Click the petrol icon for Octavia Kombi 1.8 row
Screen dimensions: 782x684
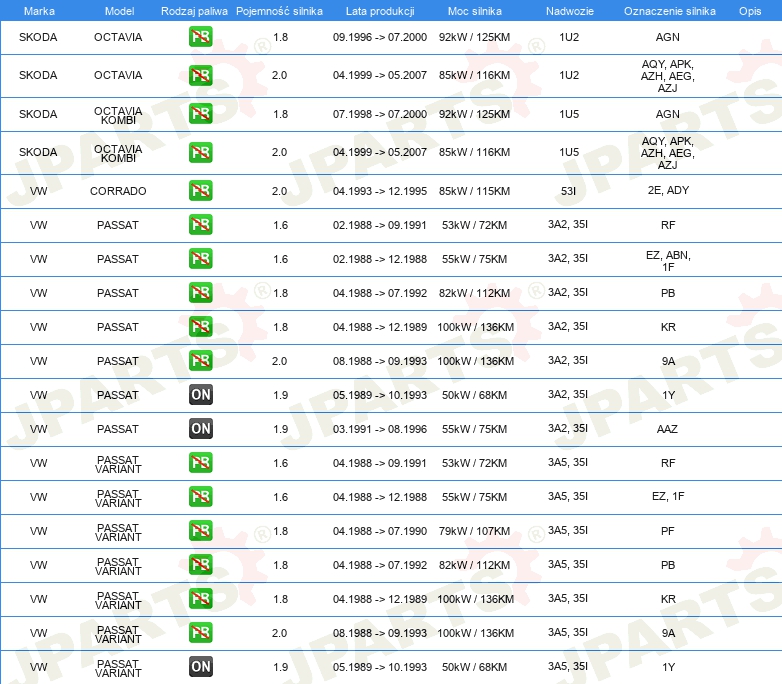tap(200, 114)
